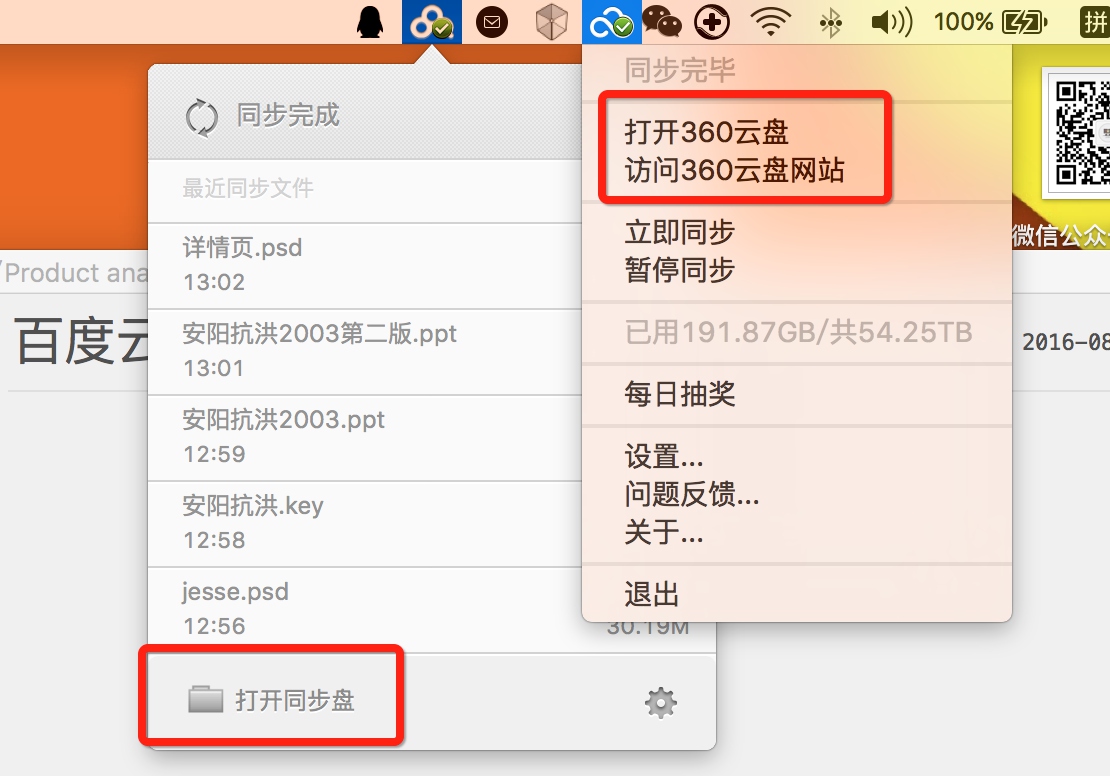The height and width of the screenshot is (776, 1110).
Task: Click the 打开同步盘 folder button
Action: click(272, 700)
